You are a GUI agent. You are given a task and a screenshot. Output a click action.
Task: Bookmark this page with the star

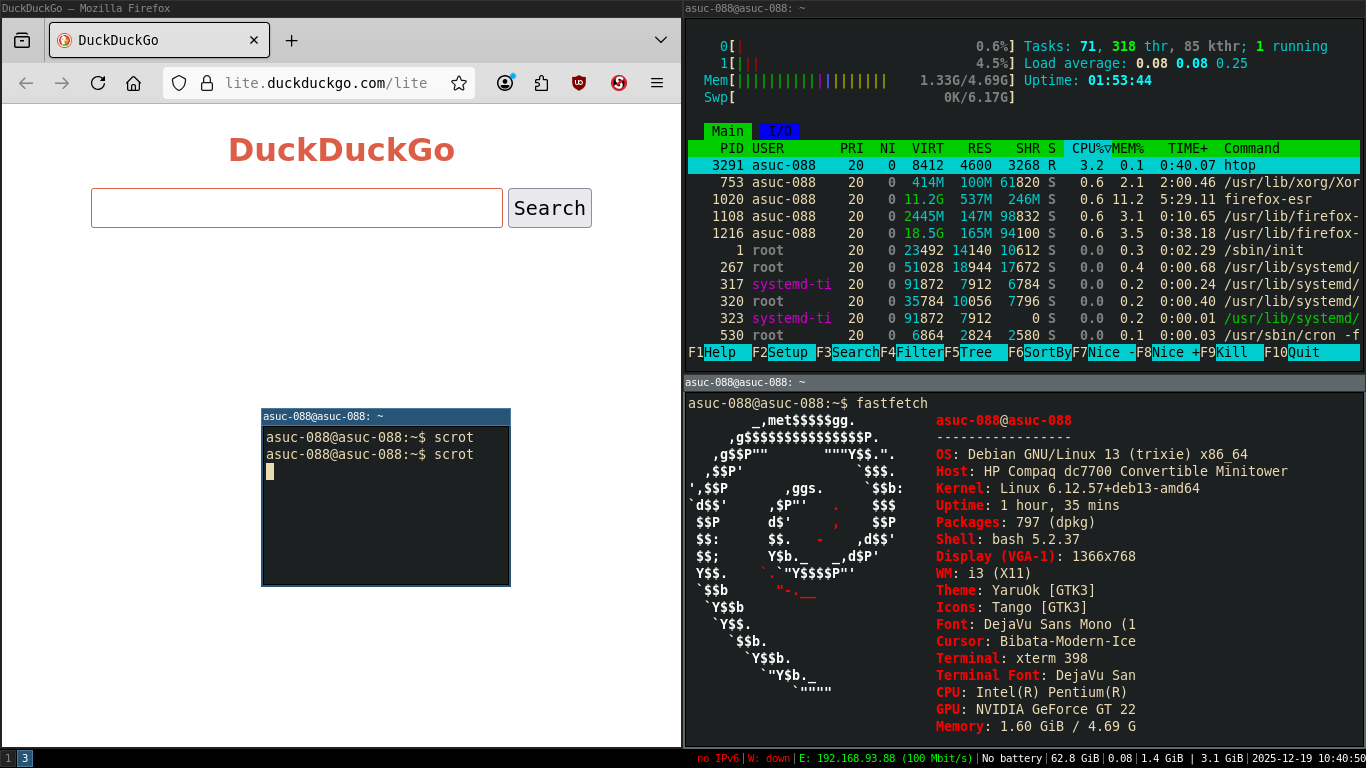(459, 83)
